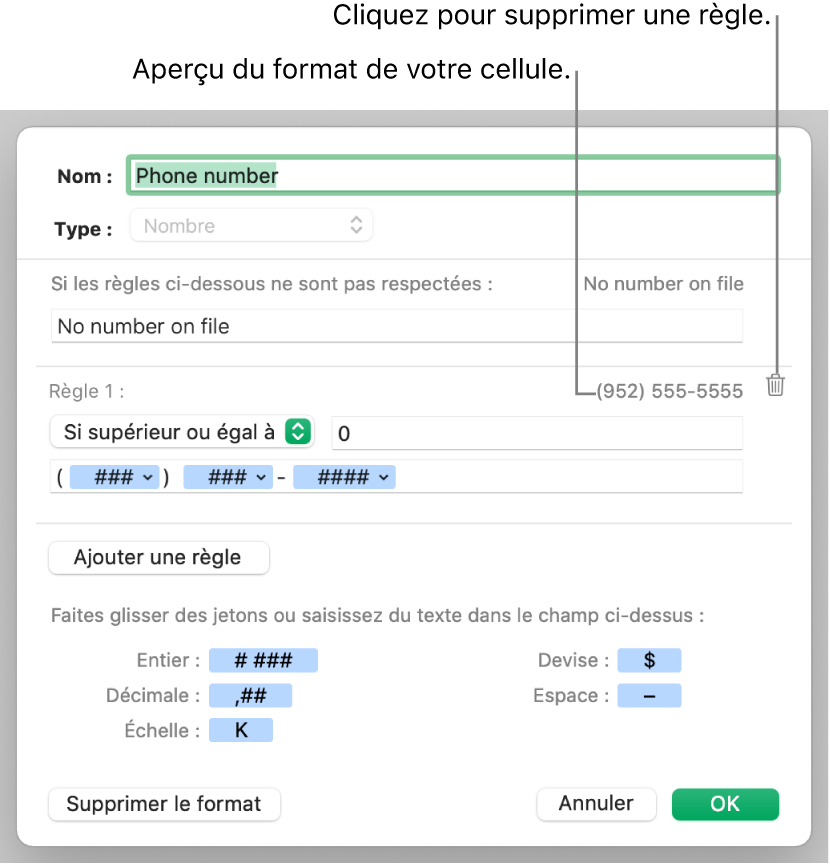830x865 pixels.
Task: Open the Type dropdown showing Nombre
Action: click(251, 225)
